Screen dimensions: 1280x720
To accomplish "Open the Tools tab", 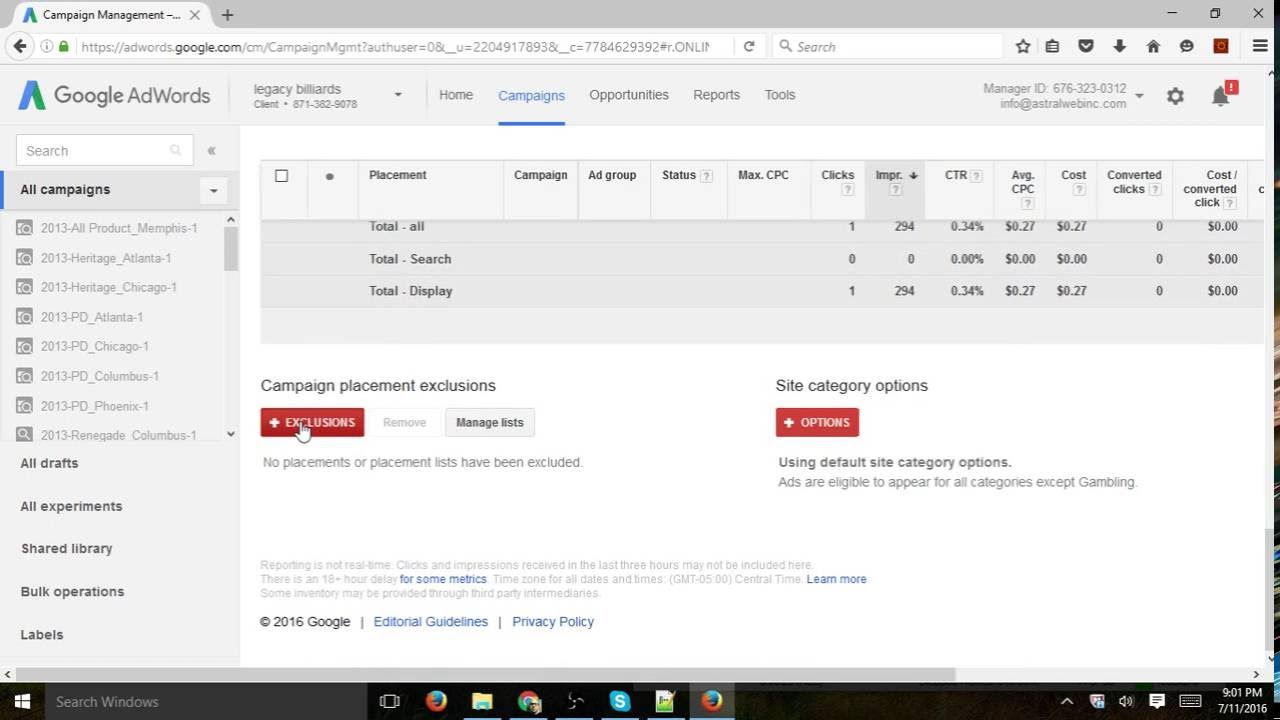I will 780,95.
